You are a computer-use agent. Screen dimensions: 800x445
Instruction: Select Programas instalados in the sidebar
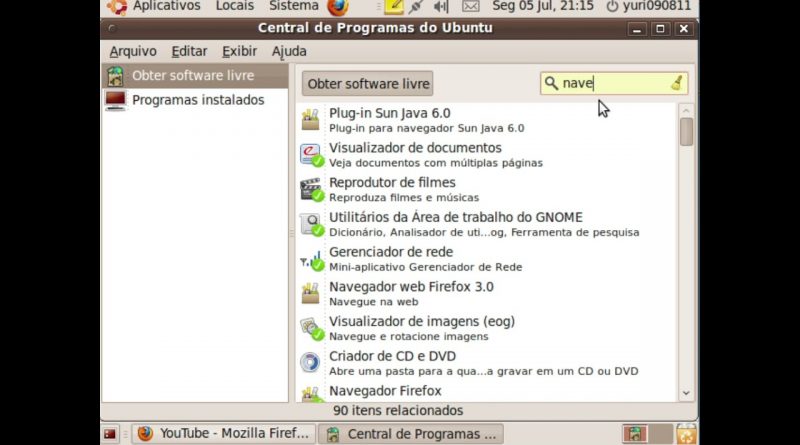(195, 100)
